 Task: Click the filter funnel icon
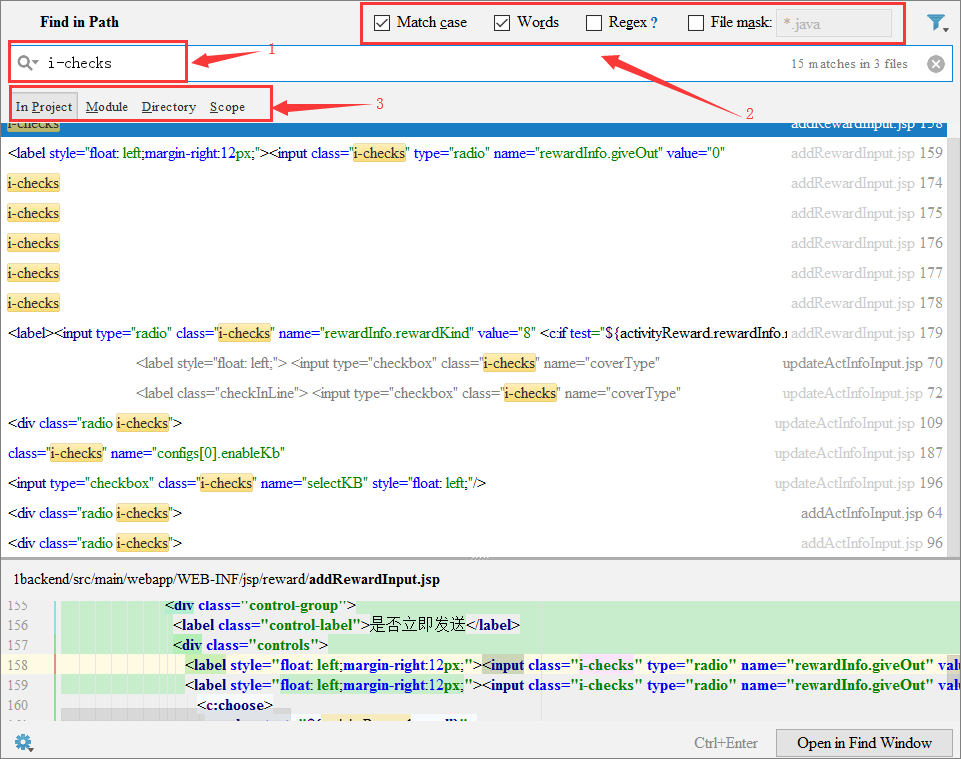coord(936,23)
